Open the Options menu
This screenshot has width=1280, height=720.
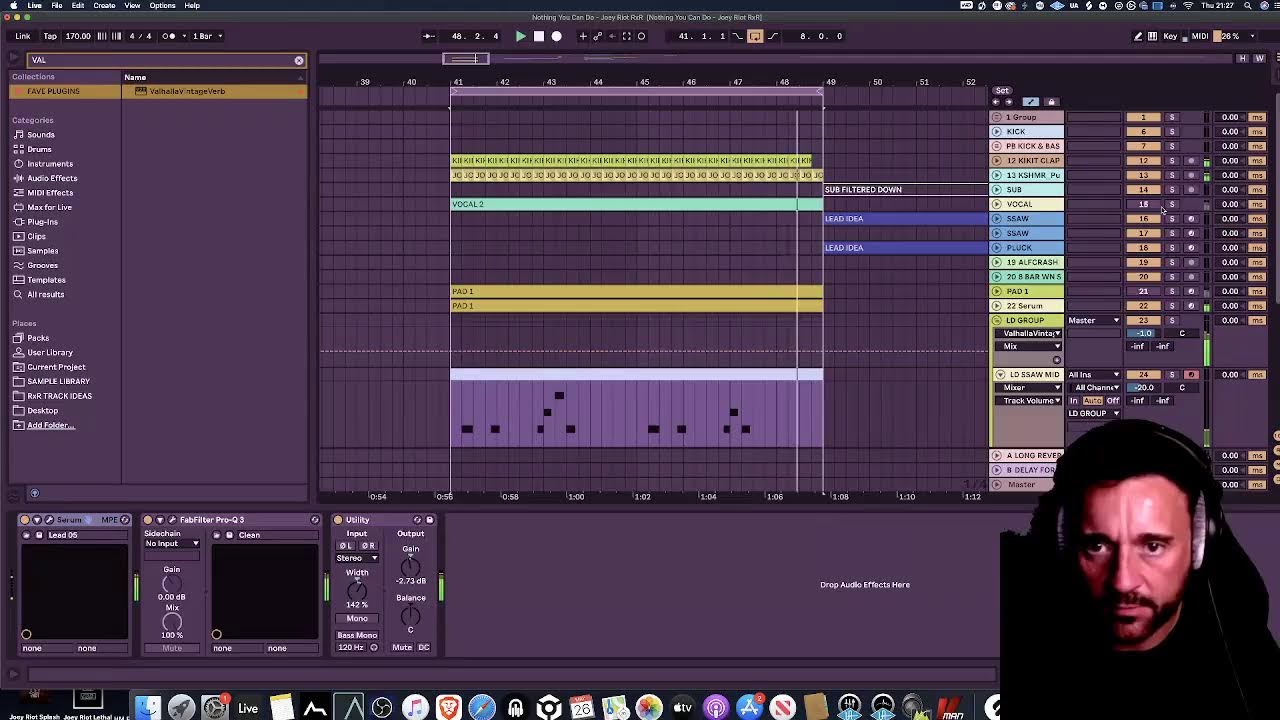click(x=162, y=6)
